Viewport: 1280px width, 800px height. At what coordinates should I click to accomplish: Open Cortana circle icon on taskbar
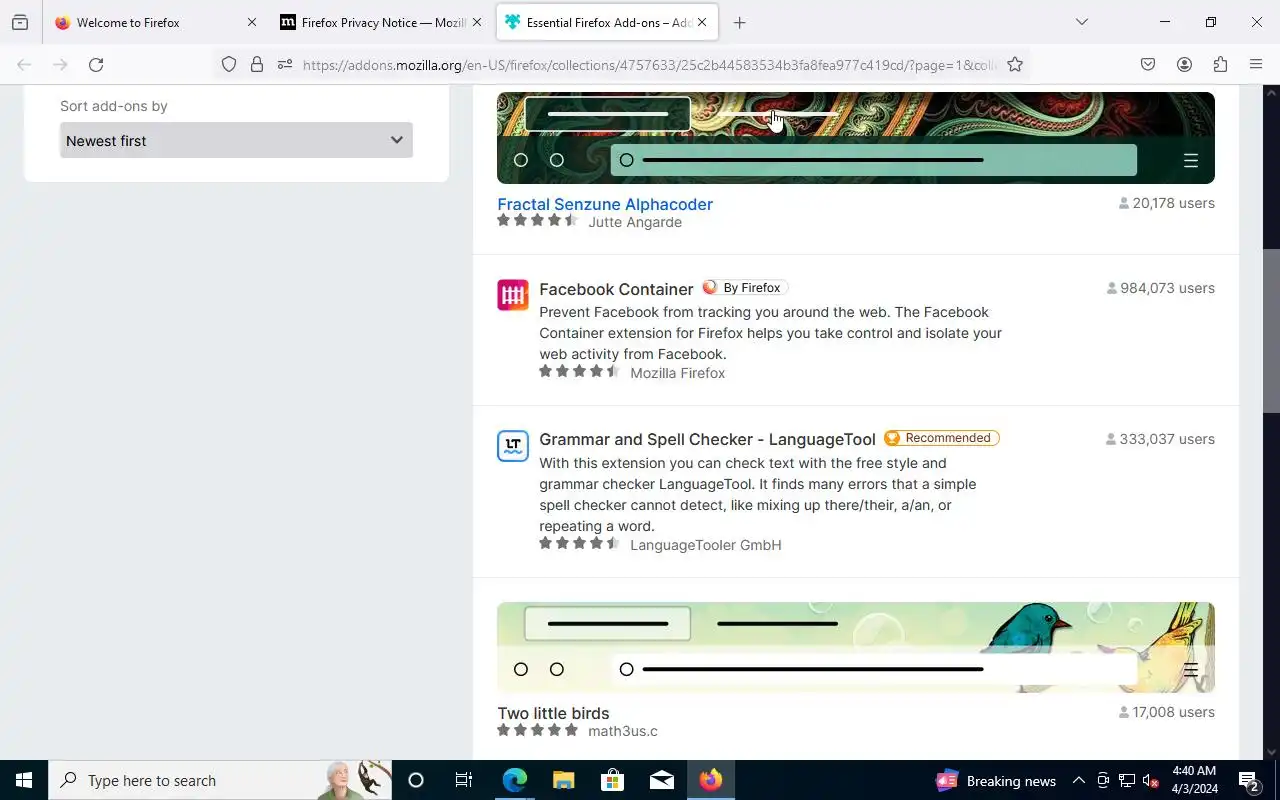[x=416, y=780]
